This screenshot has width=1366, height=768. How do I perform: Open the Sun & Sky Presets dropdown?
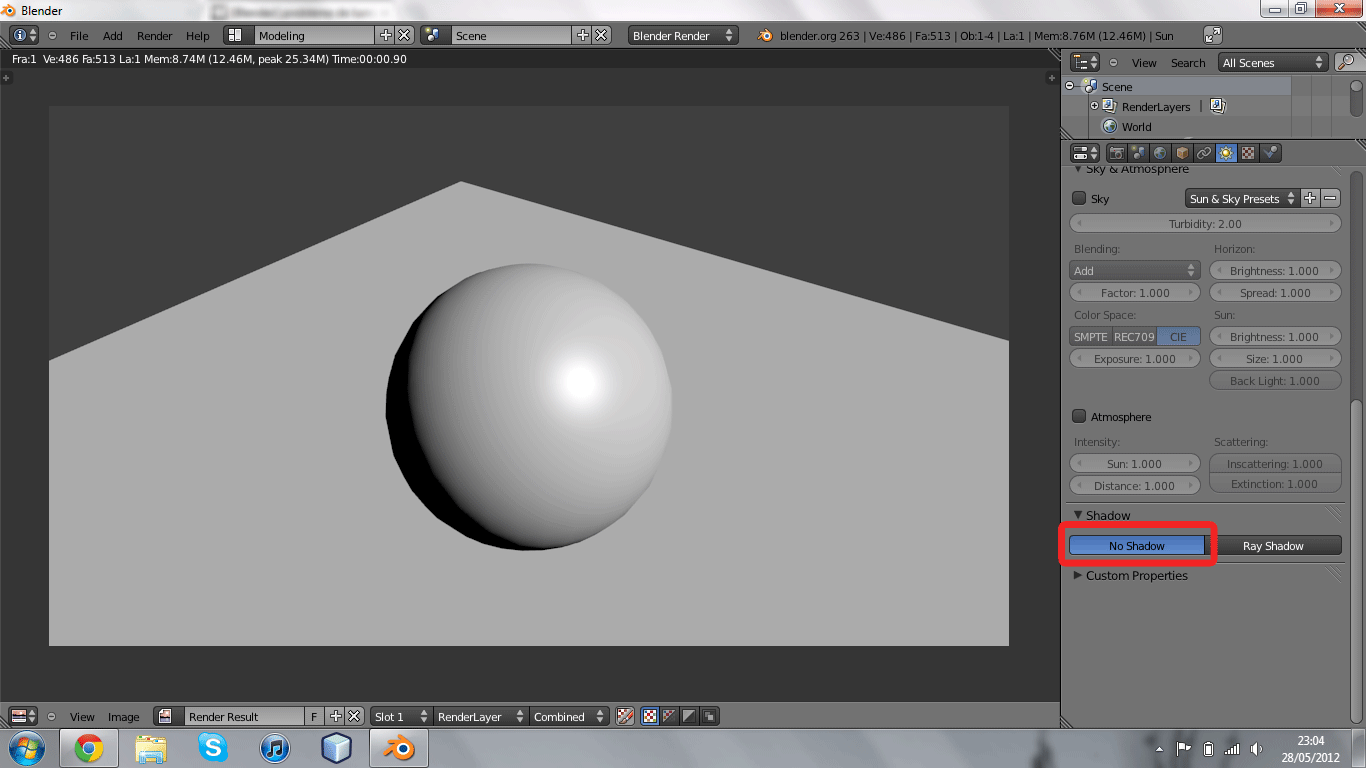pyautogui.click(x=1241, y=199)
